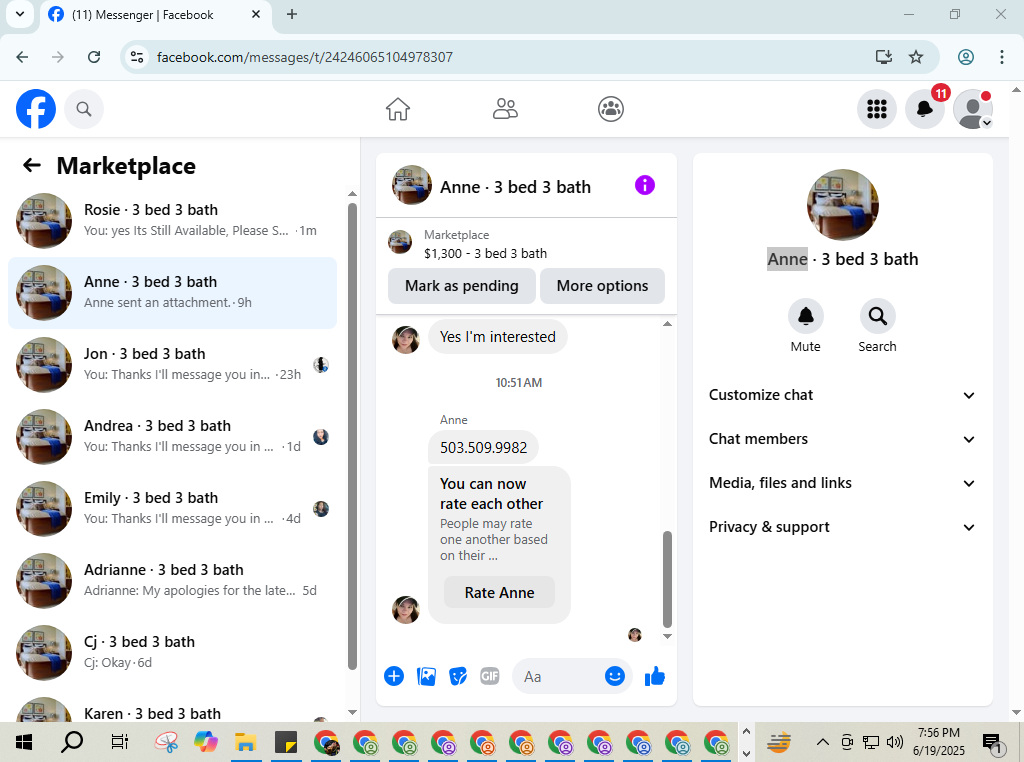
Task: Open the account profile avatar menu
Action: [973, 109]
